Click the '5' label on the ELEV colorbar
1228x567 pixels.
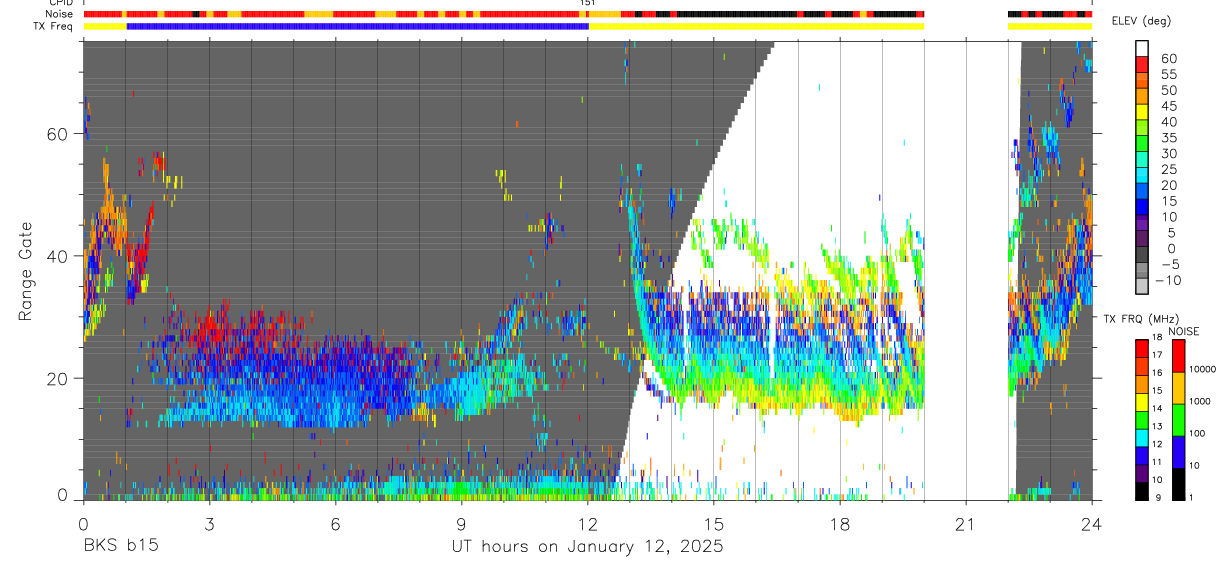(x=1172, y=232)
